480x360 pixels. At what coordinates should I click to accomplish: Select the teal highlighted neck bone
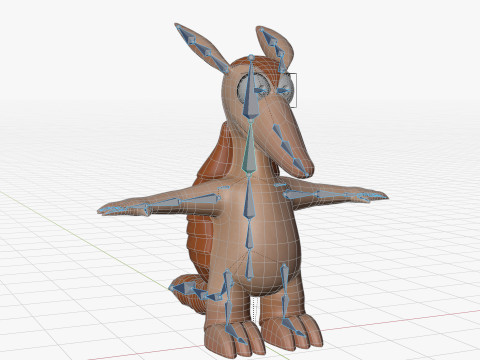coord(249,152)
